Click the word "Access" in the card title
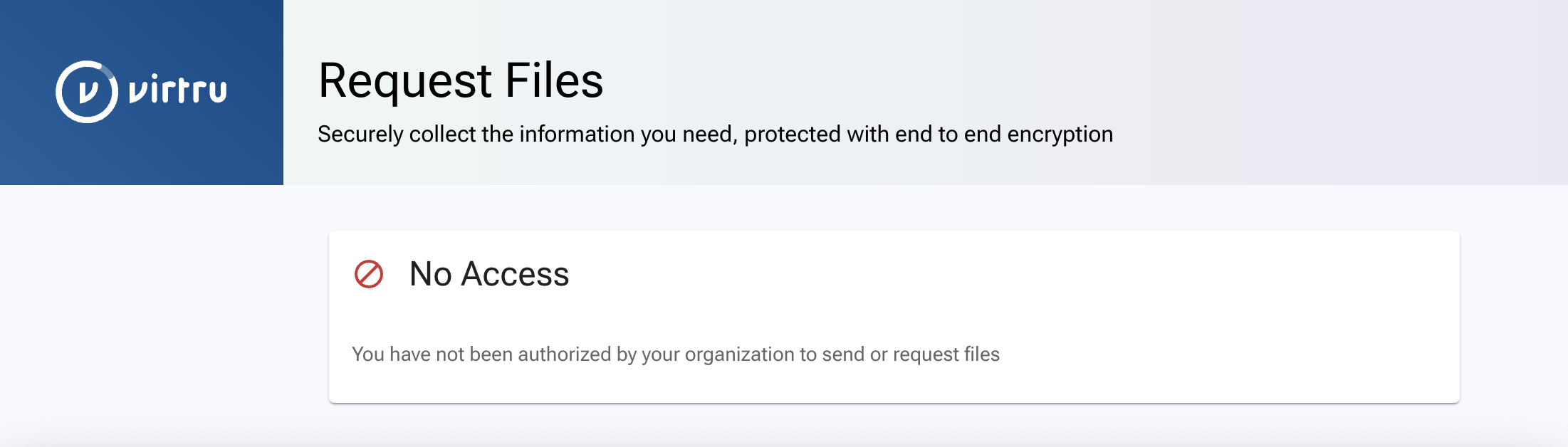This screenshot has width=1568, height=447. click(515, 274)
